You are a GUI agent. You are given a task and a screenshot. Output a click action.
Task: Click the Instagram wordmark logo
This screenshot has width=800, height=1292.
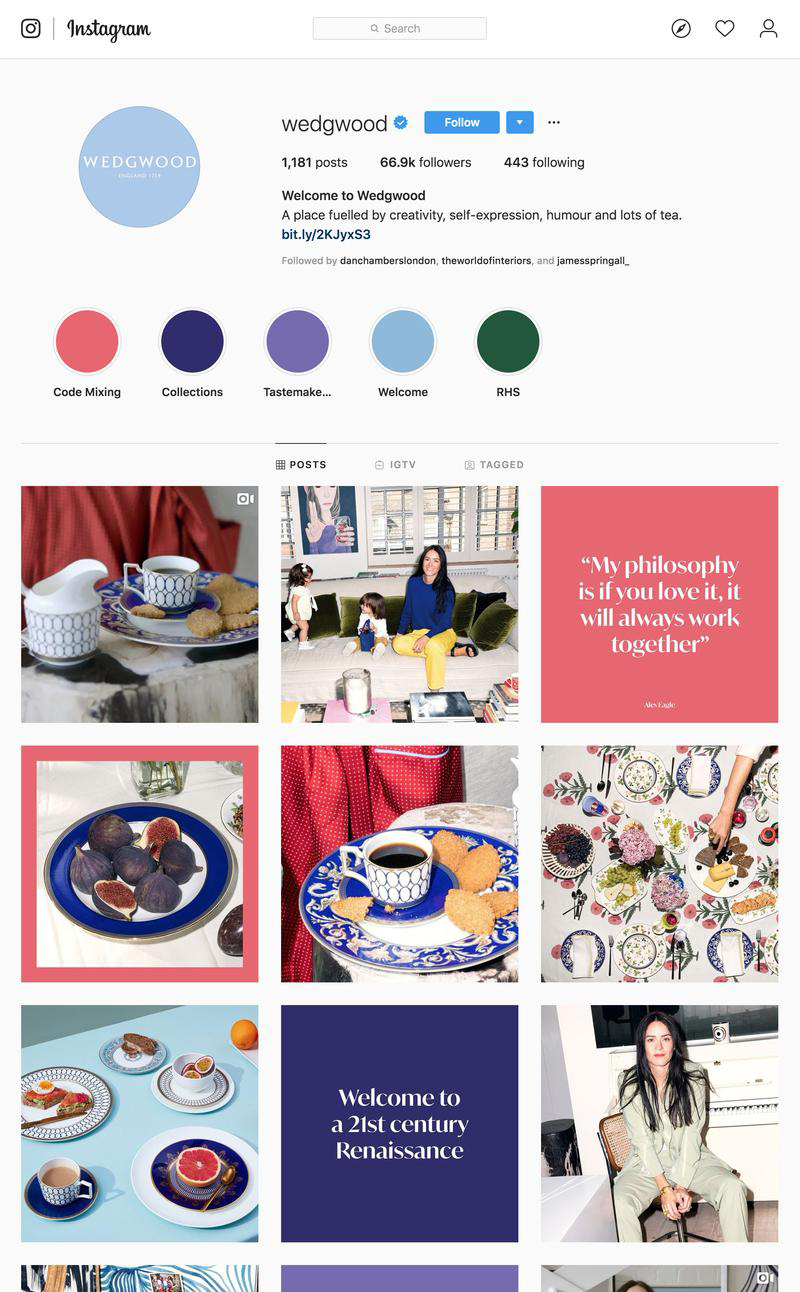(x=109, y=29)
